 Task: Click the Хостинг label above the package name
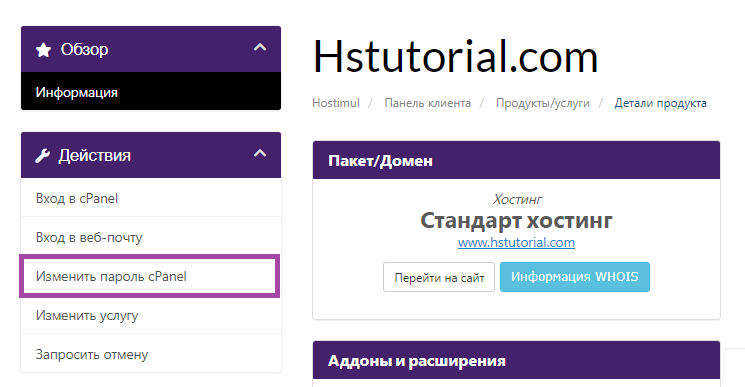coord(517,199)
